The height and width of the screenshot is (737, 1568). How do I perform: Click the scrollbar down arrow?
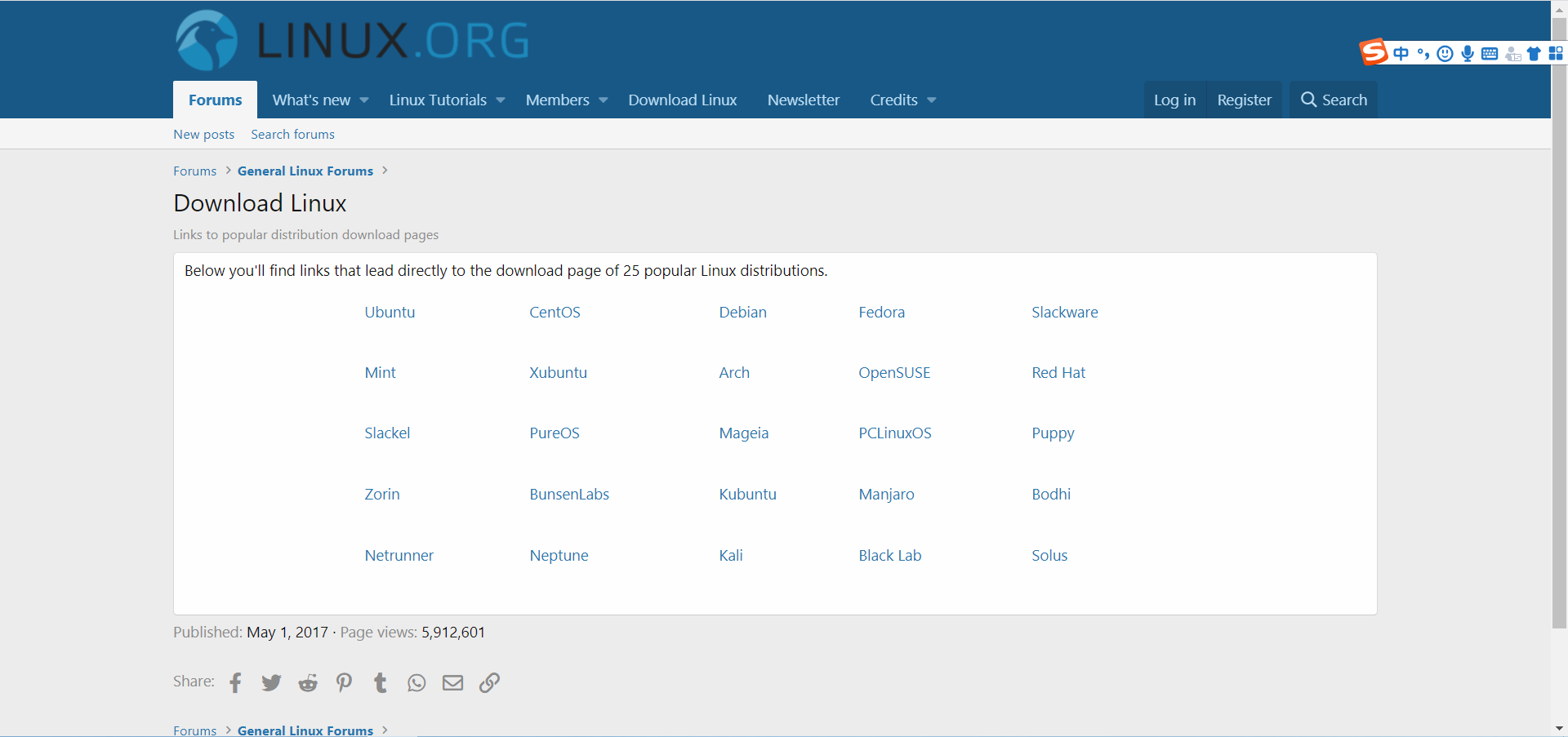coord(1559,729)
